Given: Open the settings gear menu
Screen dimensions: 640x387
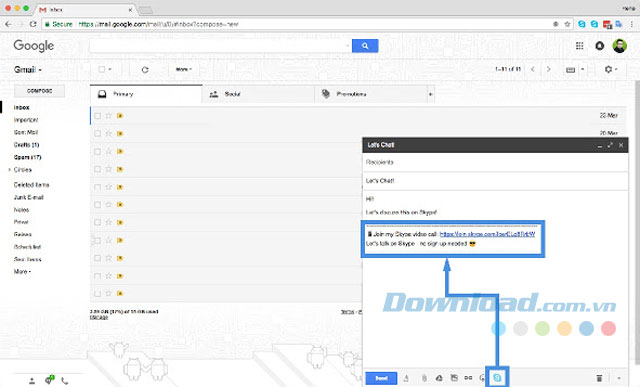Looking at the screenshot, I should (608, 69).
